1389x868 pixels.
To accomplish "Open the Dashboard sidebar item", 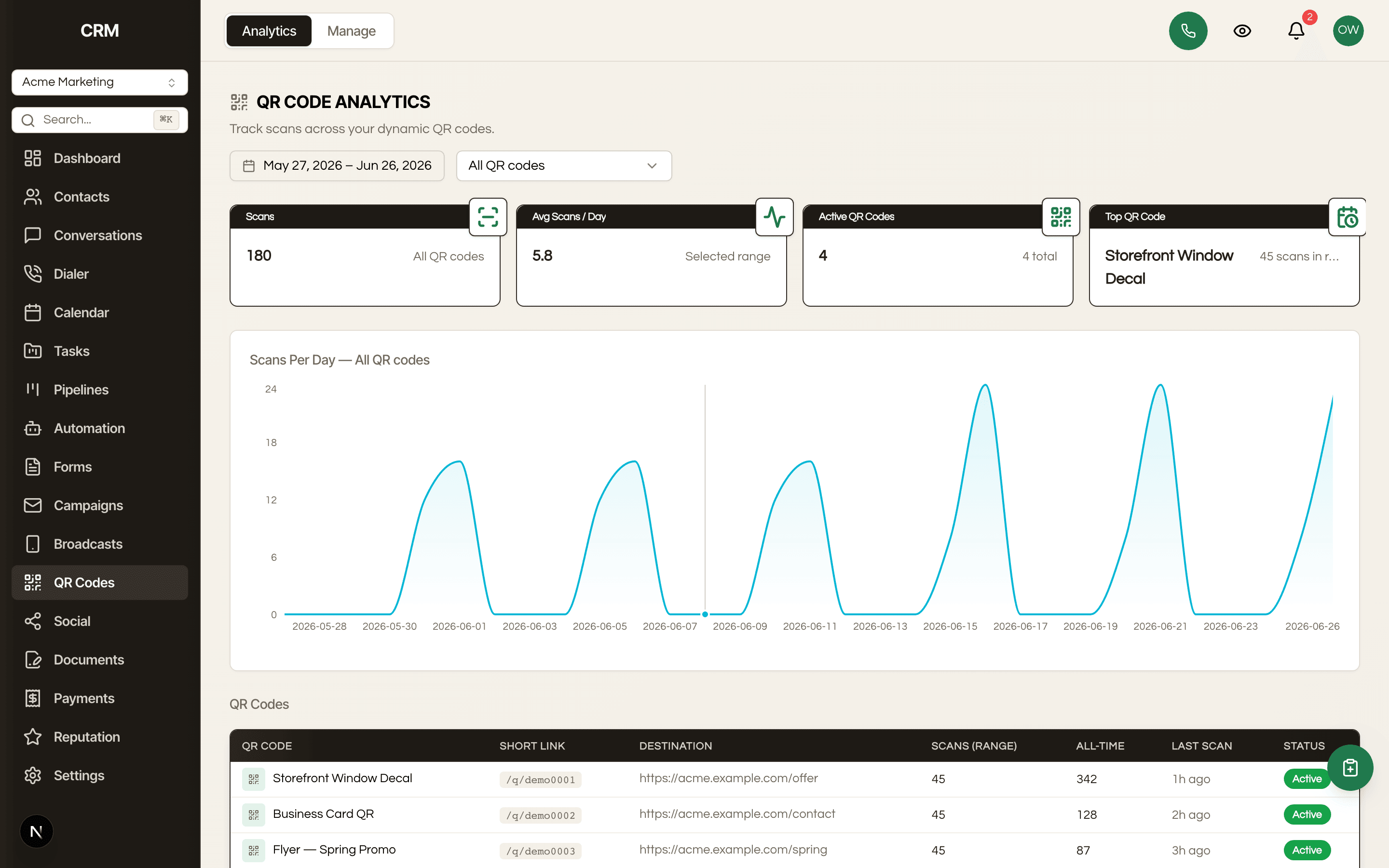I will [x=99, y=158].
